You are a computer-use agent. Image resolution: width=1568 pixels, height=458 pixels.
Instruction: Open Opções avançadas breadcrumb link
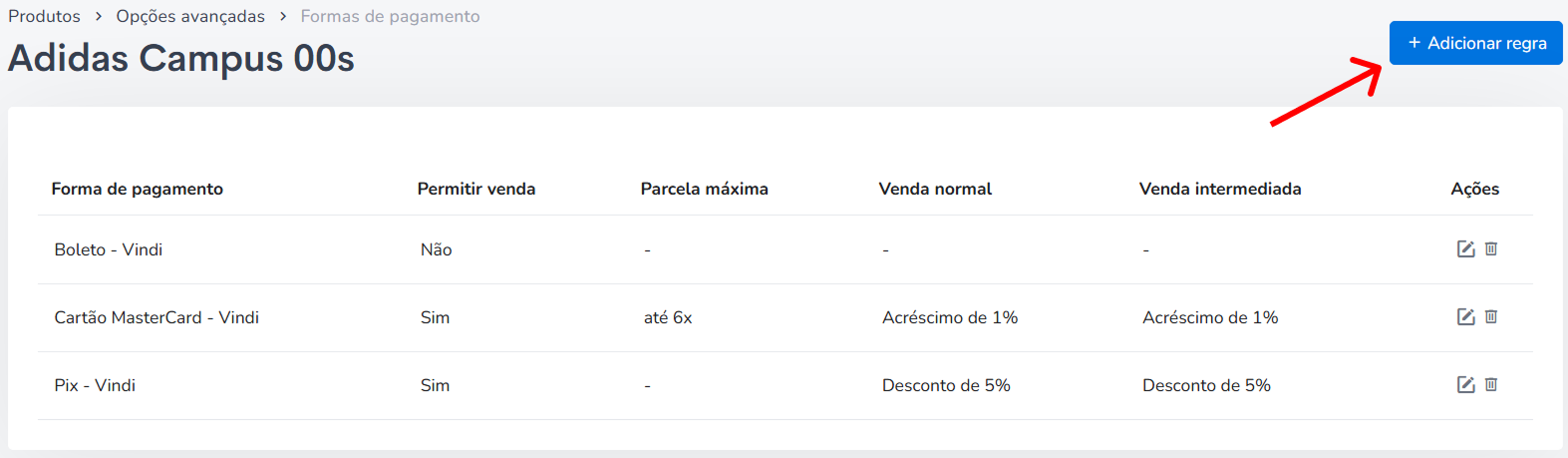tap(190, 16)
